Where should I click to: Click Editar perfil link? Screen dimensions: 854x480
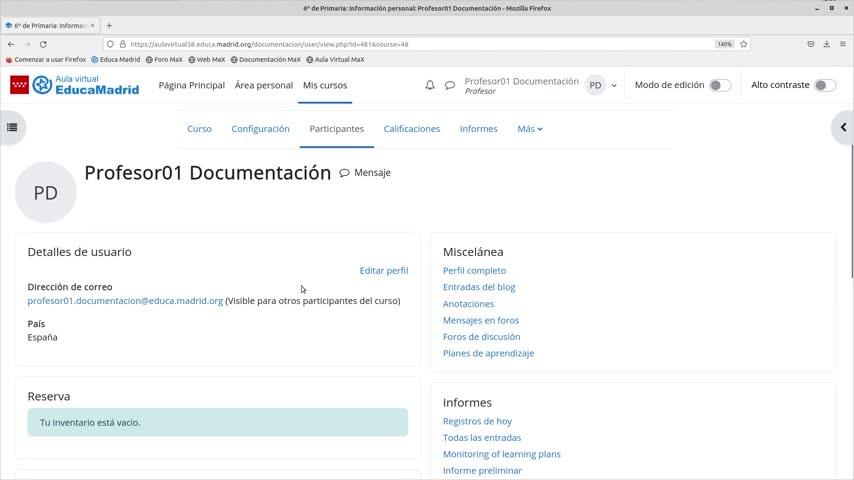384,270
